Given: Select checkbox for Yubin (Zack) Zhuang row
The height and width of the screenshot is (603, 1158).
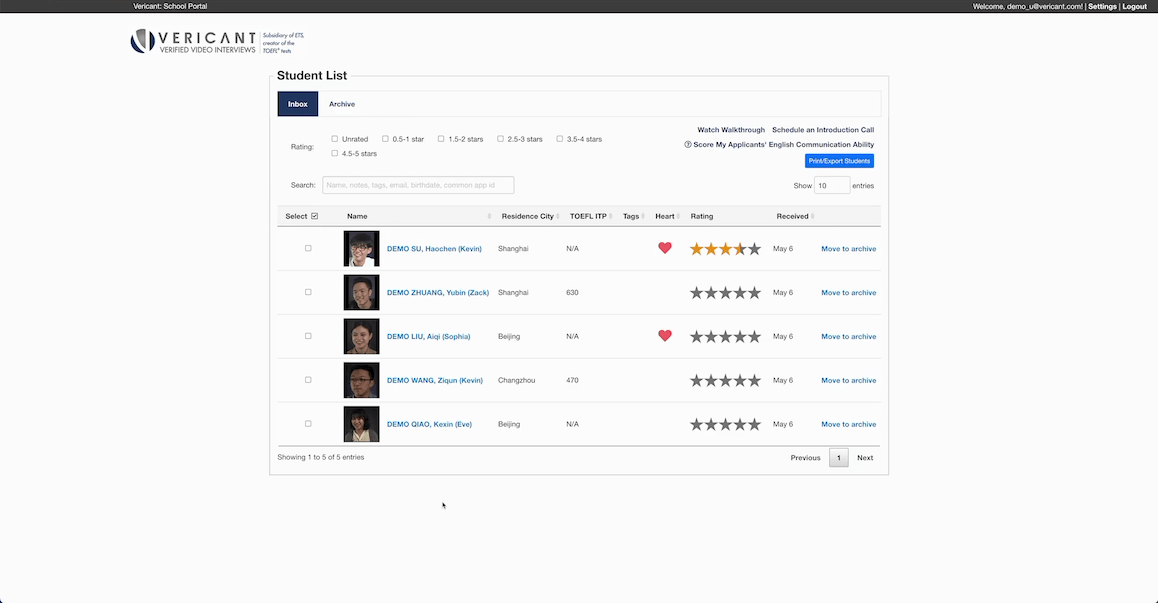Looking at the screenshot, I should 308,292.
